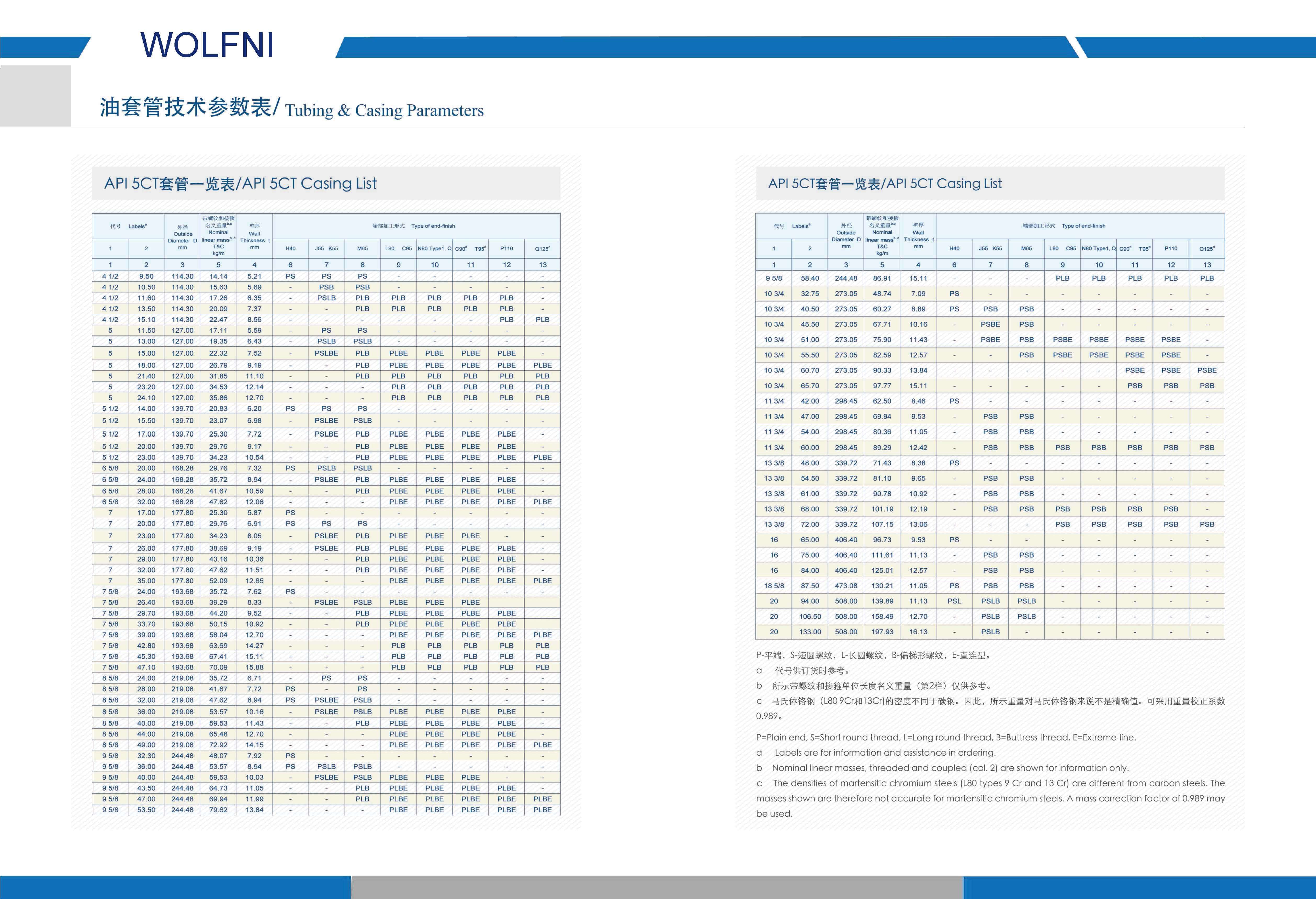Select the 133.00 label cell
The height and width of the screenshot is (899, 1316).
pos(810,632)
